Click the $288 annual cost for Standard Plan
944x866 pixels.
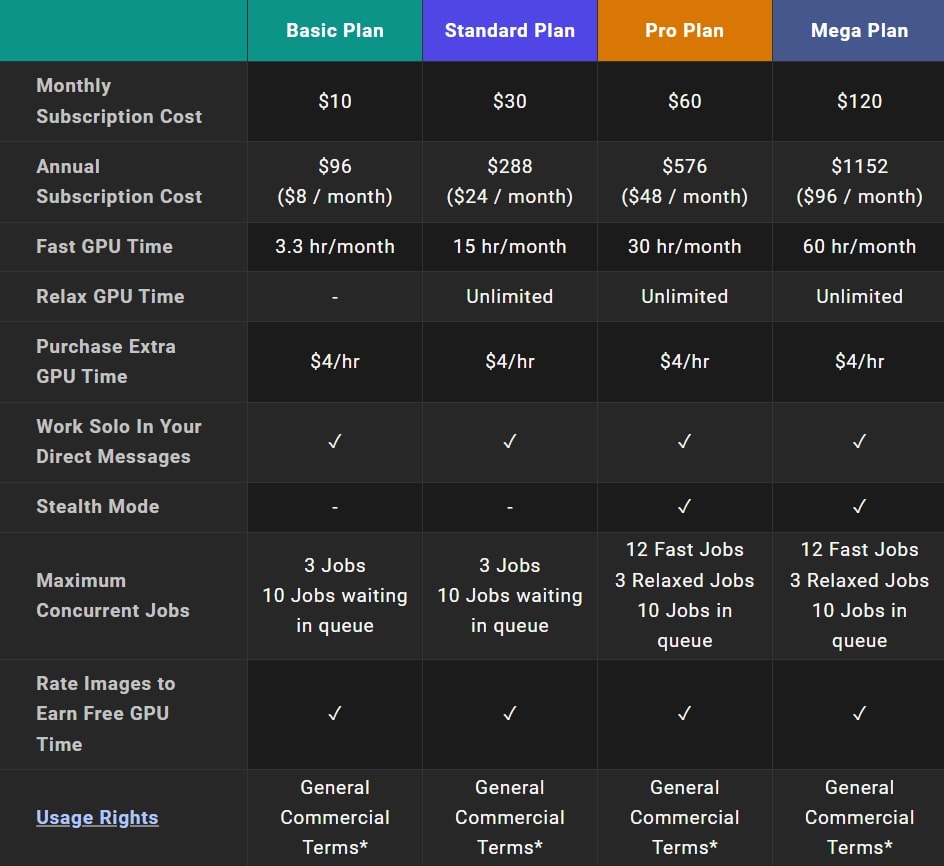(x=510, y=167)
